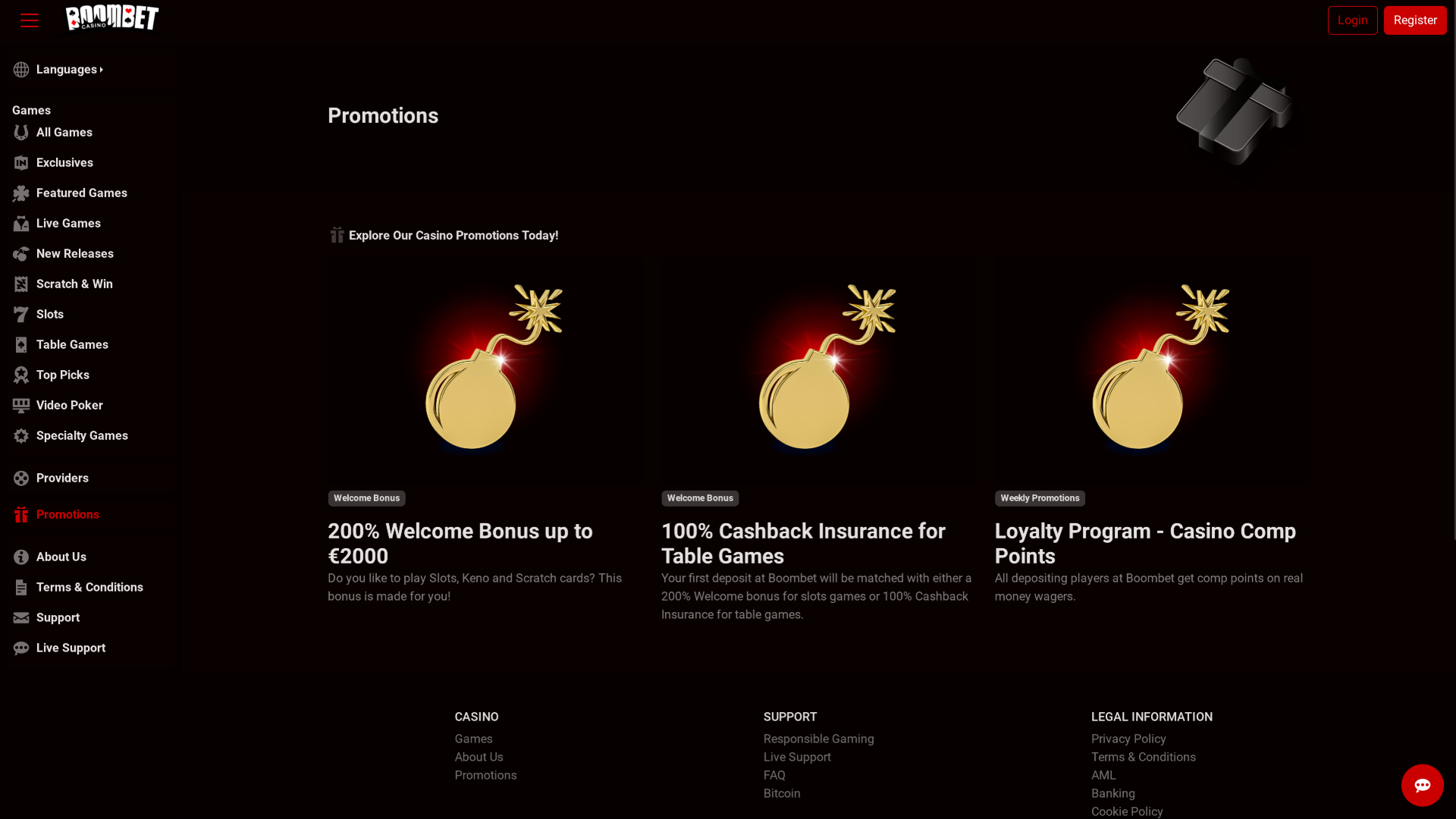Viewport: 1456px width, 819px height.
Task: Toggle the red hamburger sidebar menu
Action: 30,20
